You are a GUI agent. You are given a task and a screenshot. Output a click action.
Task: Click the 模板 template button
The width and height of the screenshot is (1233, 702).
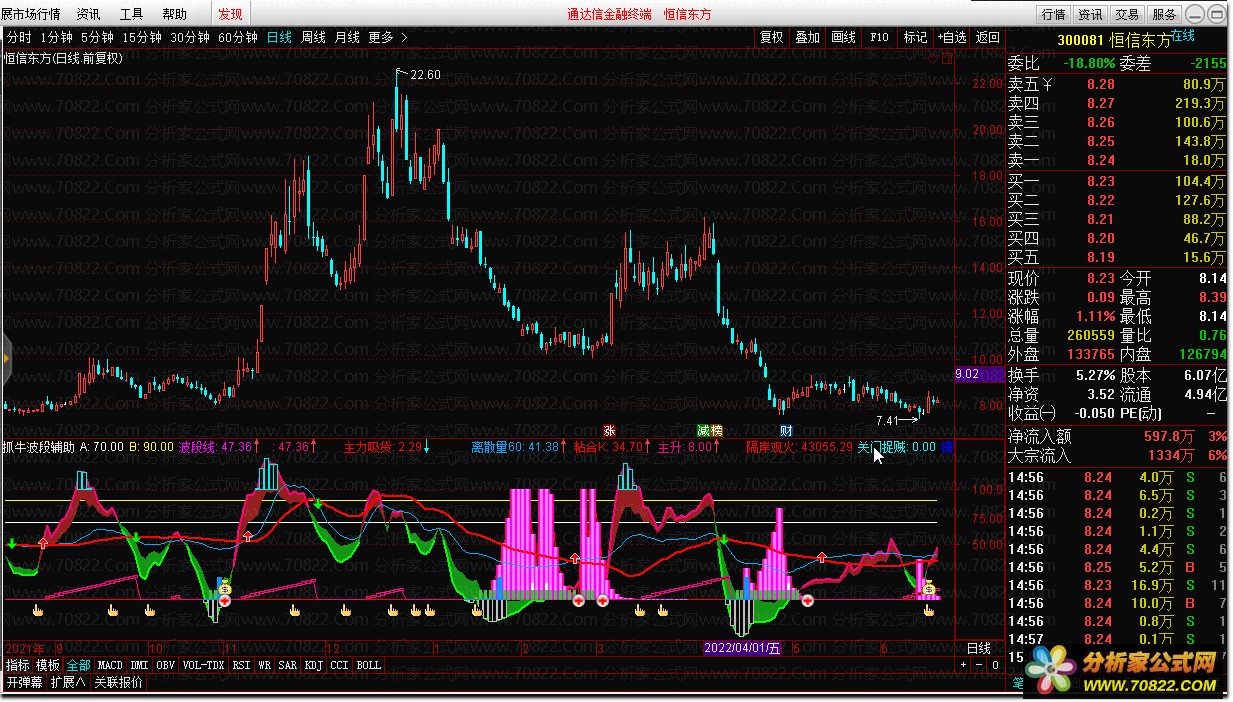[48, 665]
